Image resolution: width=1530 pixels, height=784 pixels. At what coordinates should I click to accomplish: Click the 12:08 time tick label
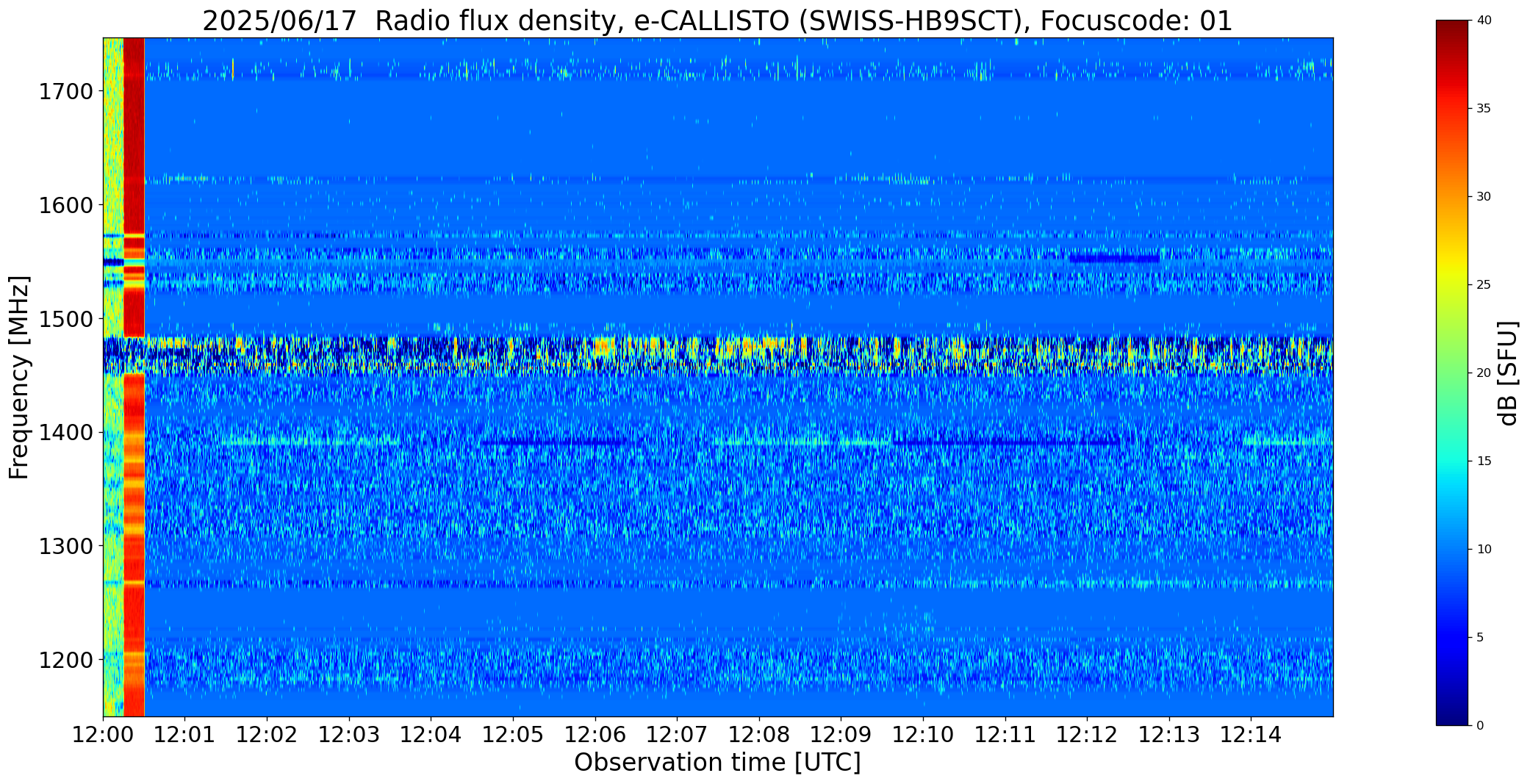click(x=759, y=735)
